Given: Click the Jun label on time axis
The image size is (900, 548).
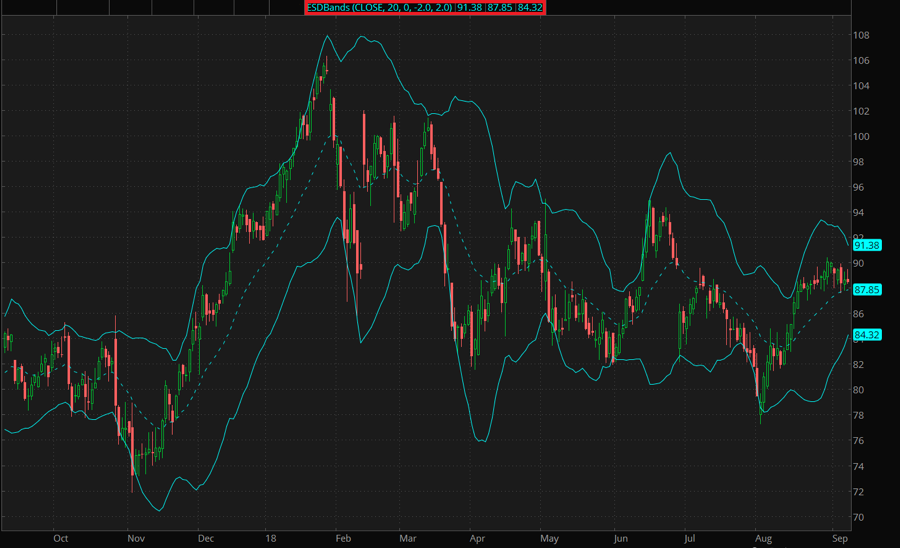Looking at the screenshot, I should [621, 538].
